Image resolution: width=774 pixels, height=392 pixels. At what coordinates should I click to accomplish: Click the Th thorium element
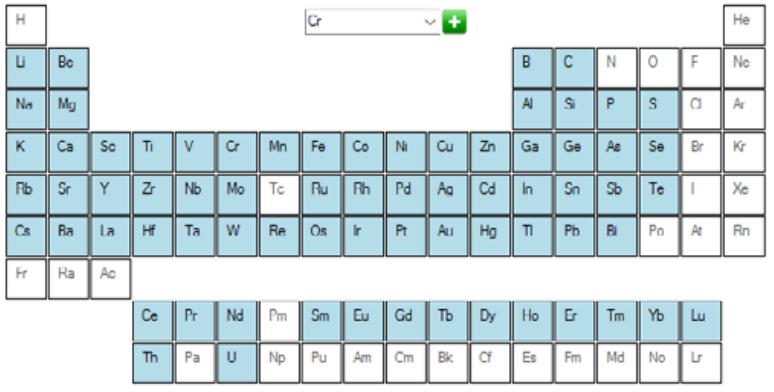pyautogui.click(x=153, y=363)
